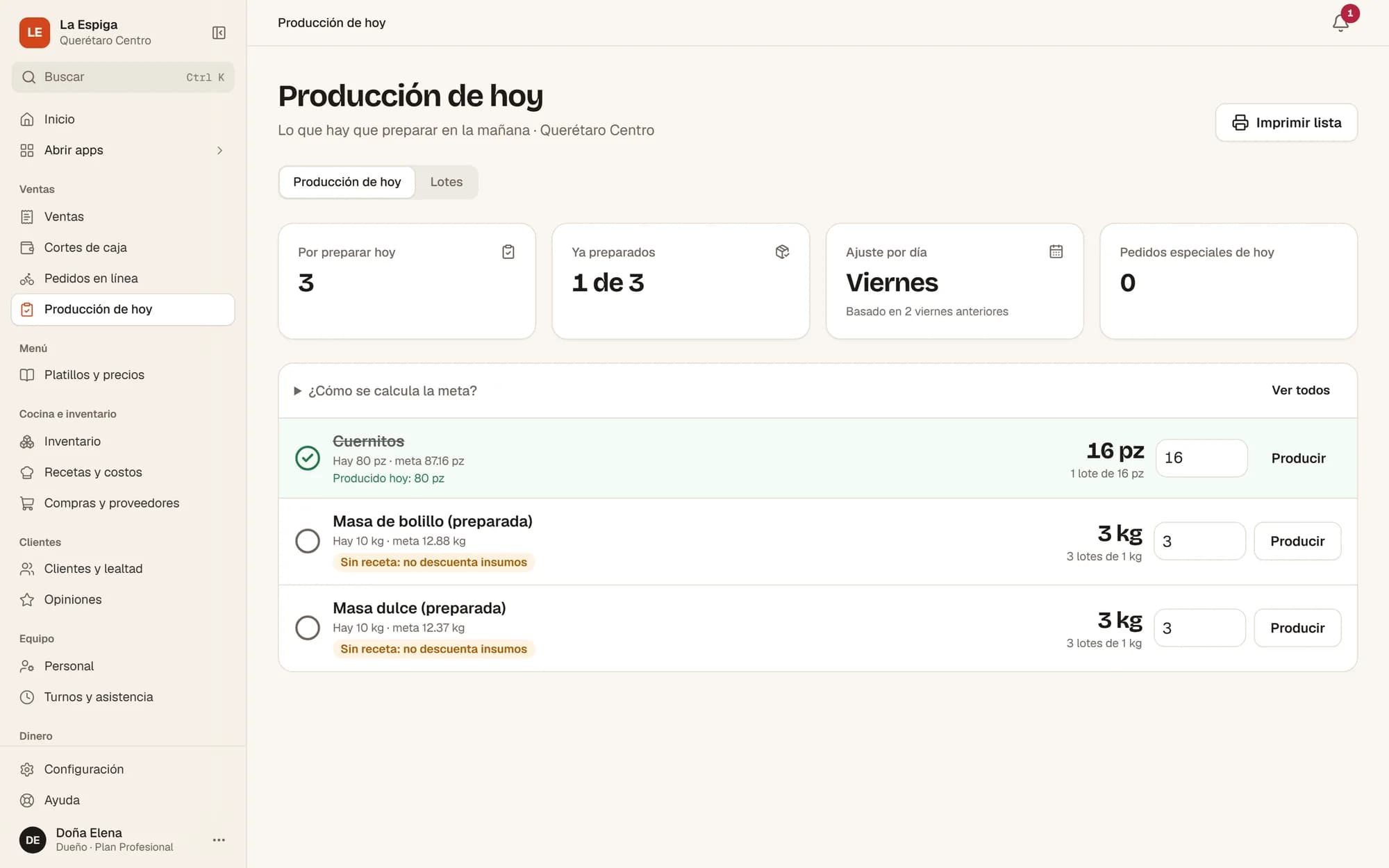This screenshot has height=868, width=1389.
Task: Click the Personal user icon
Action: (27, 666)
